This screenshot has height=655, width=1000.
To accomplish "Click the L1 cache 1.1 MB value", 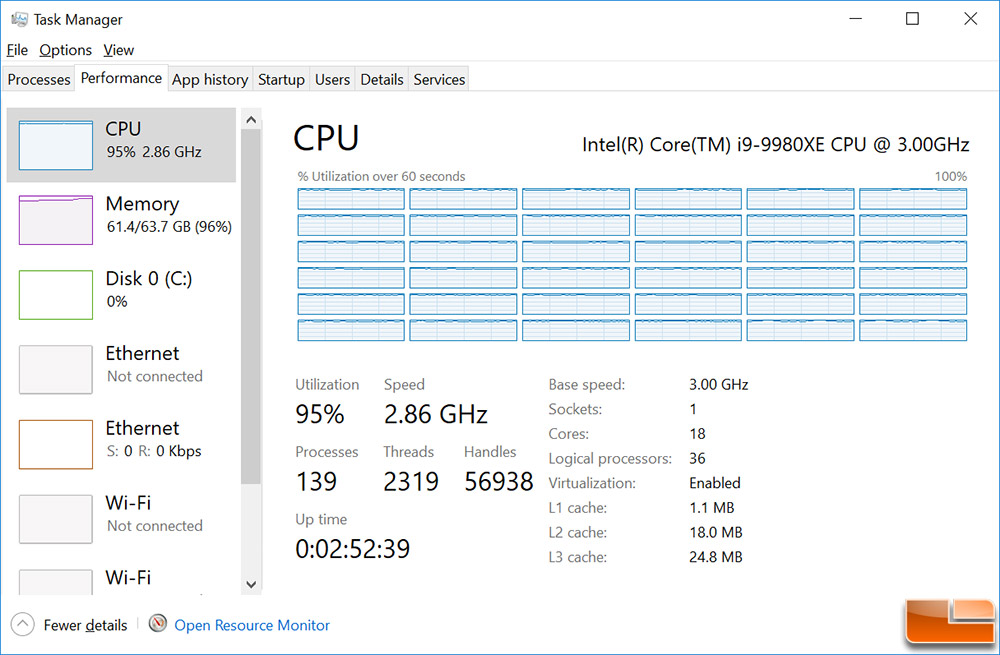I will (711, 508).
